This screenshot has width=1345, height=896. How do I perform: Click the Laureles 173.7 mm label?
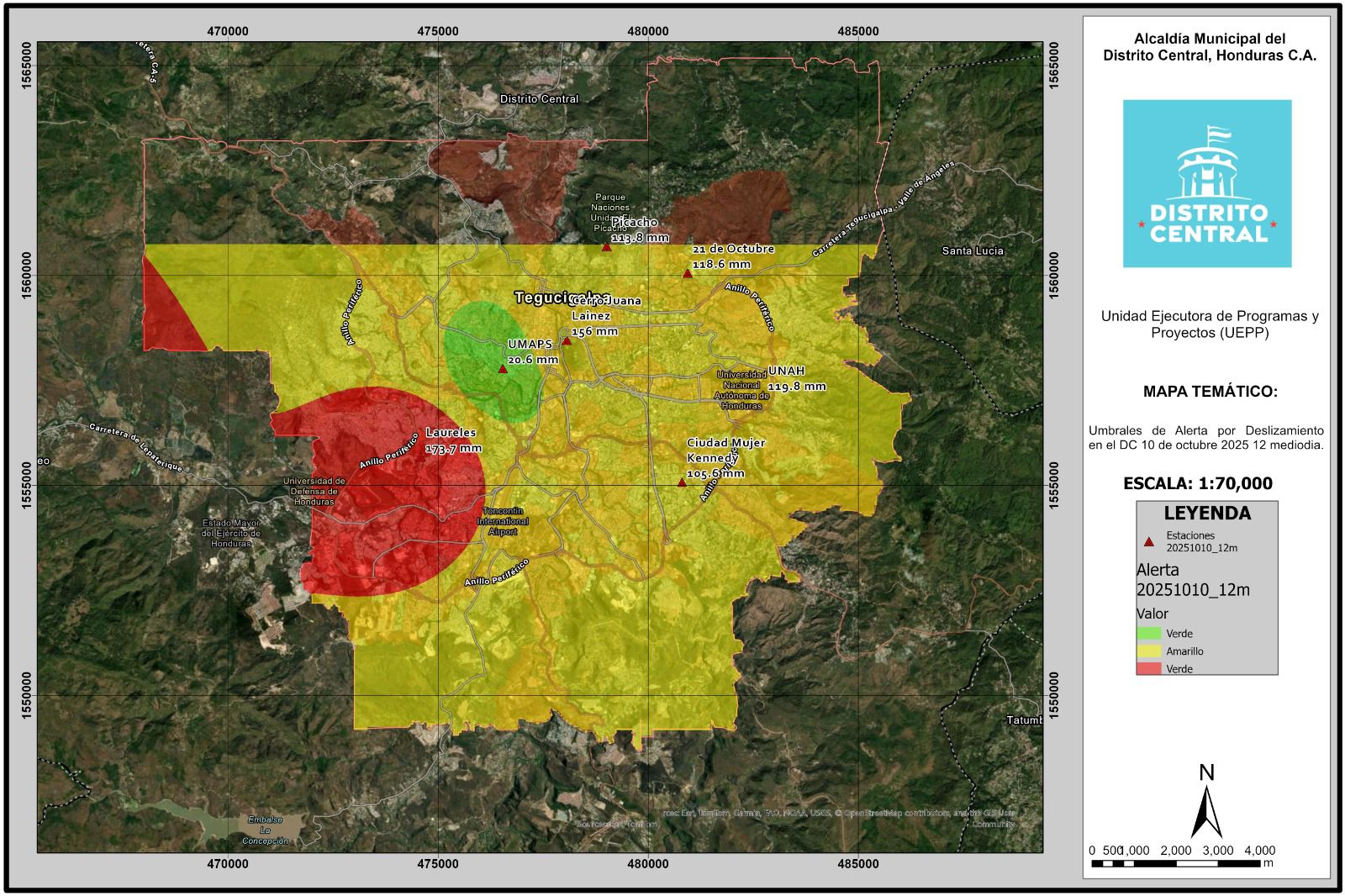(454, 440)
